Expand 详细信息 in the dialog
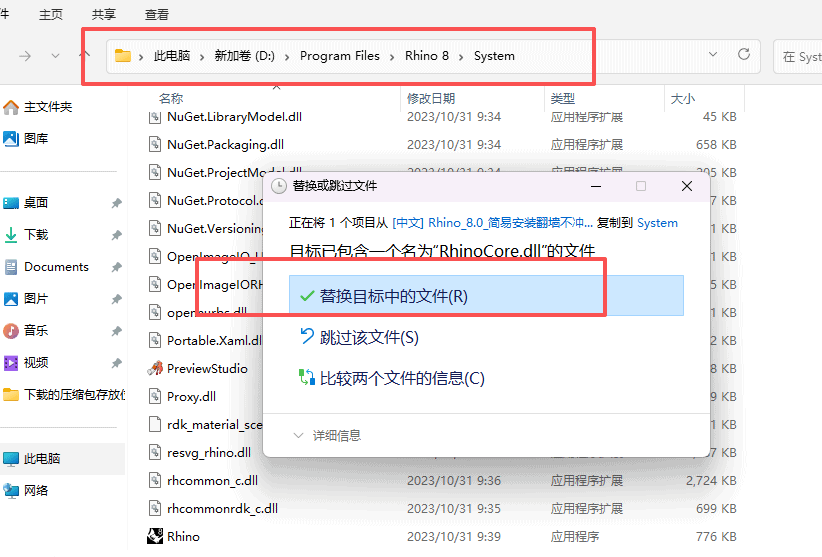This screenshot has height=557, width=822. (x=328, y=435)
